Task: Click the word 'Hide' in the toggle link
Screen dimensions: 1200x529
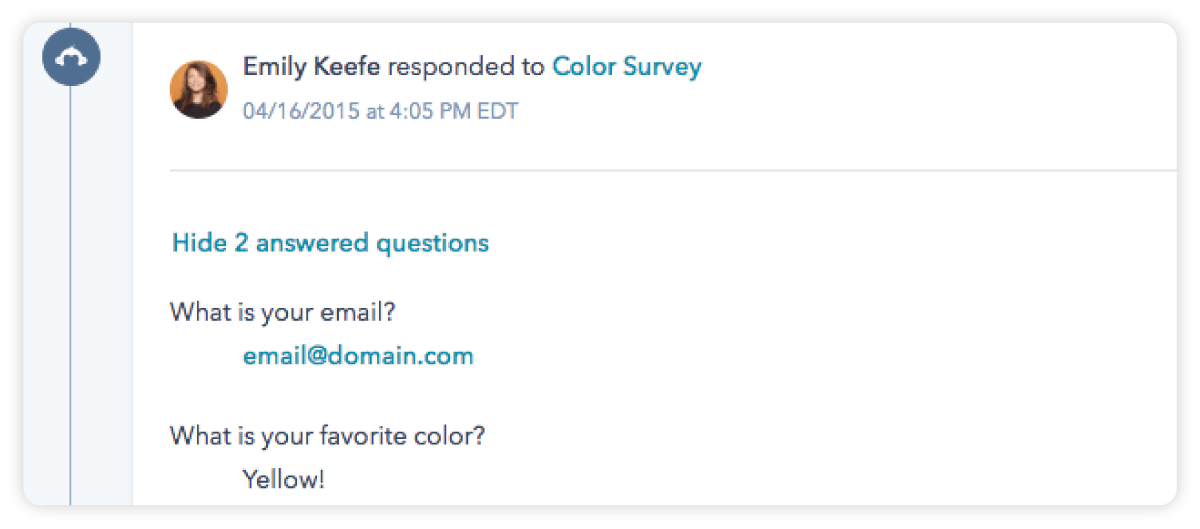Action: (199, 243)
